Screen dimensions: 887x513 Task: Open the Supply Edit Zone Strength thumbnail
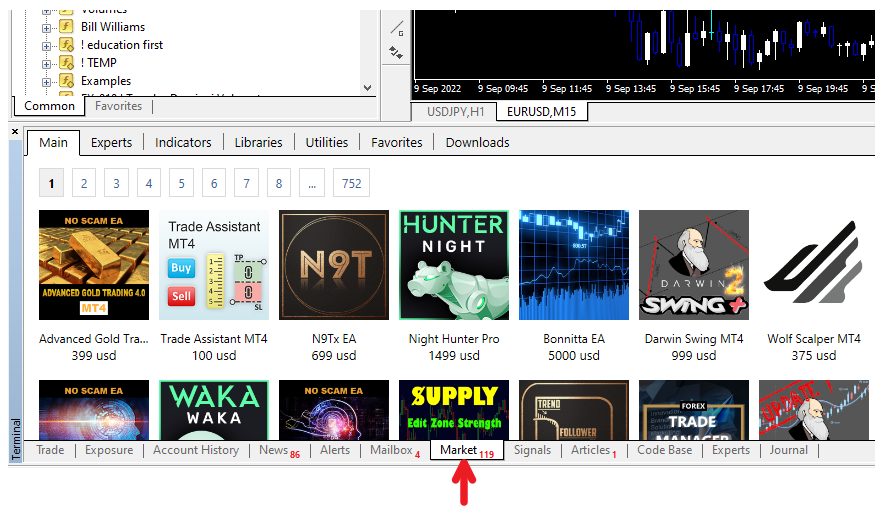pyautogui.click(x=454, y=410)
